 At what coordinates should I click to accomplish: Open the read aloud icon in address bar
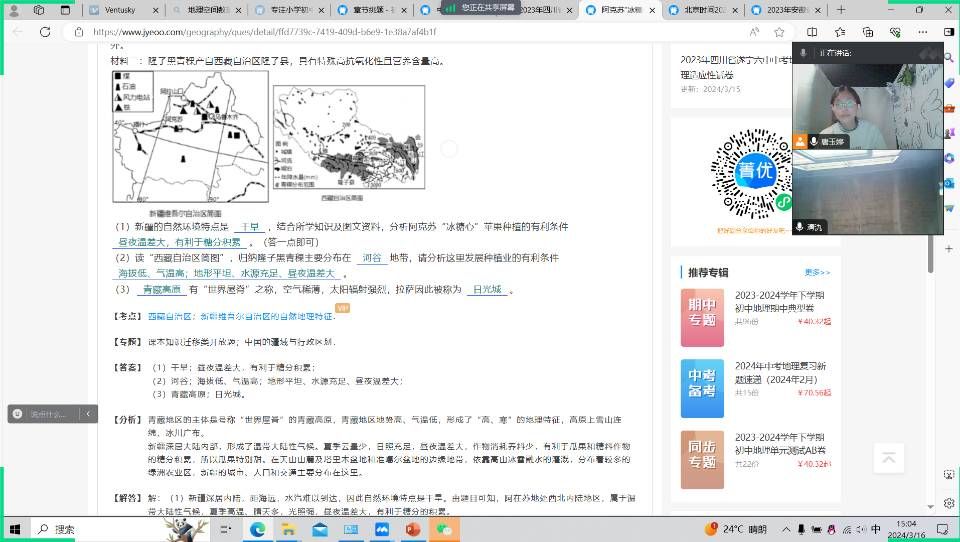(x=755, y=31)
